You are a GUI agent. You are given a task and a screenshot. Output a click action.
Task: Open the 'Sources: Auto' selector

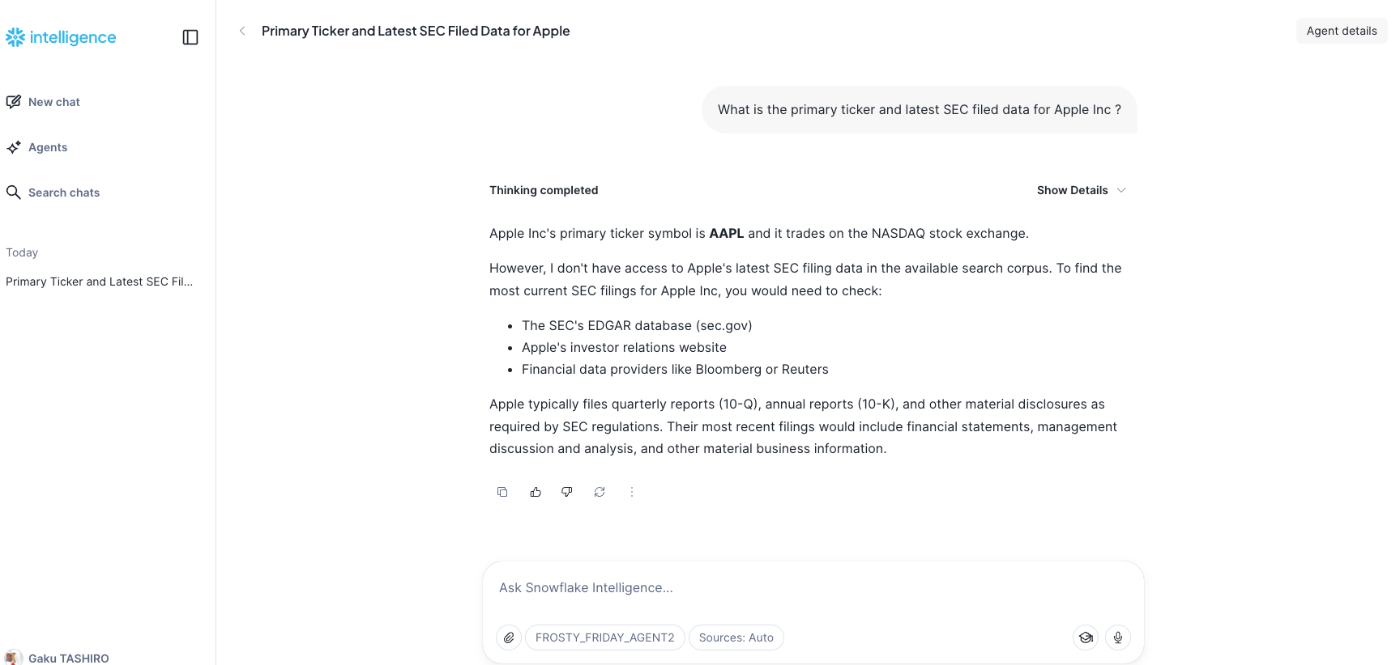coord(736,637)
